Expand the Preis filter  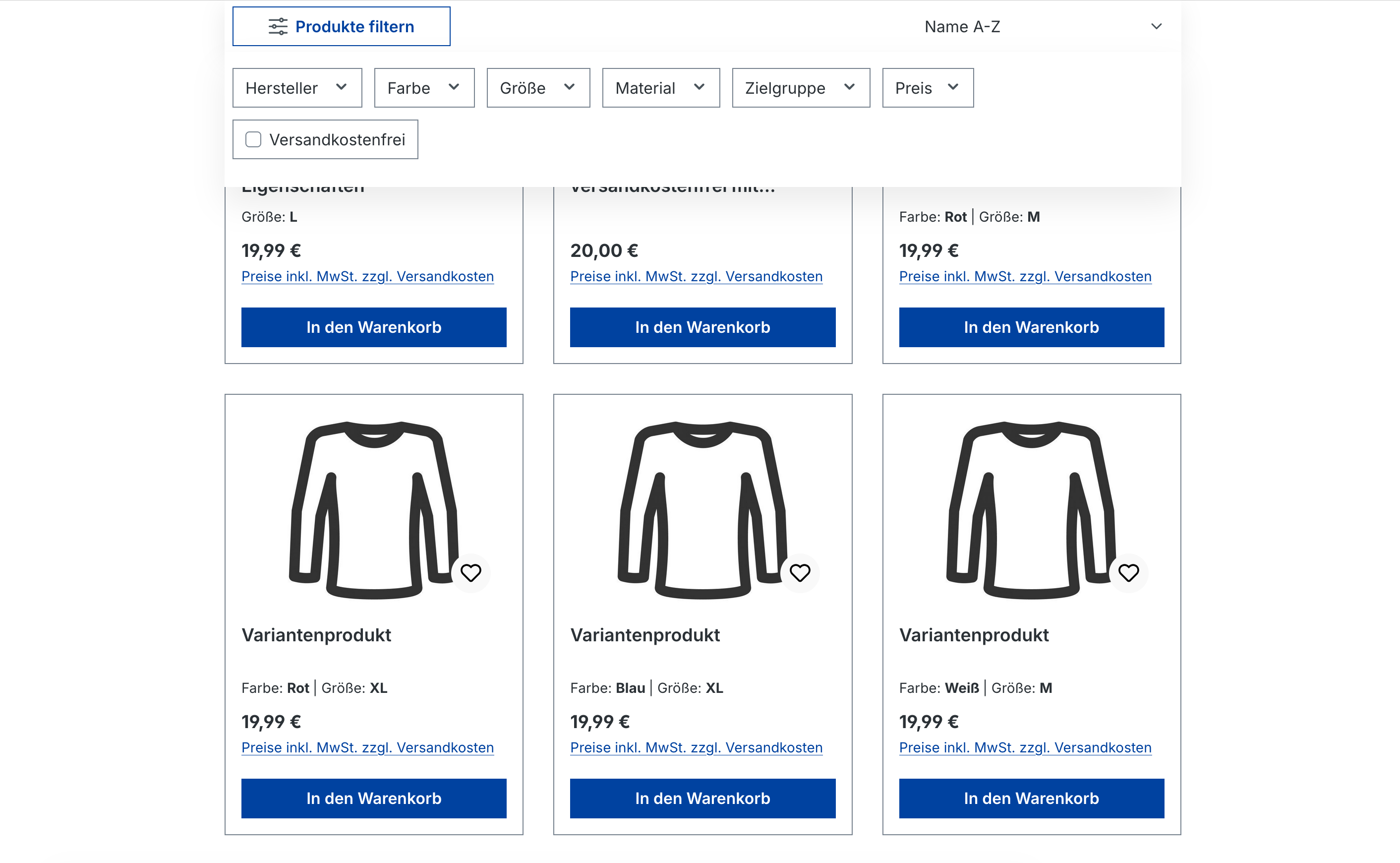pyautogui.click(x=928, y=88)
